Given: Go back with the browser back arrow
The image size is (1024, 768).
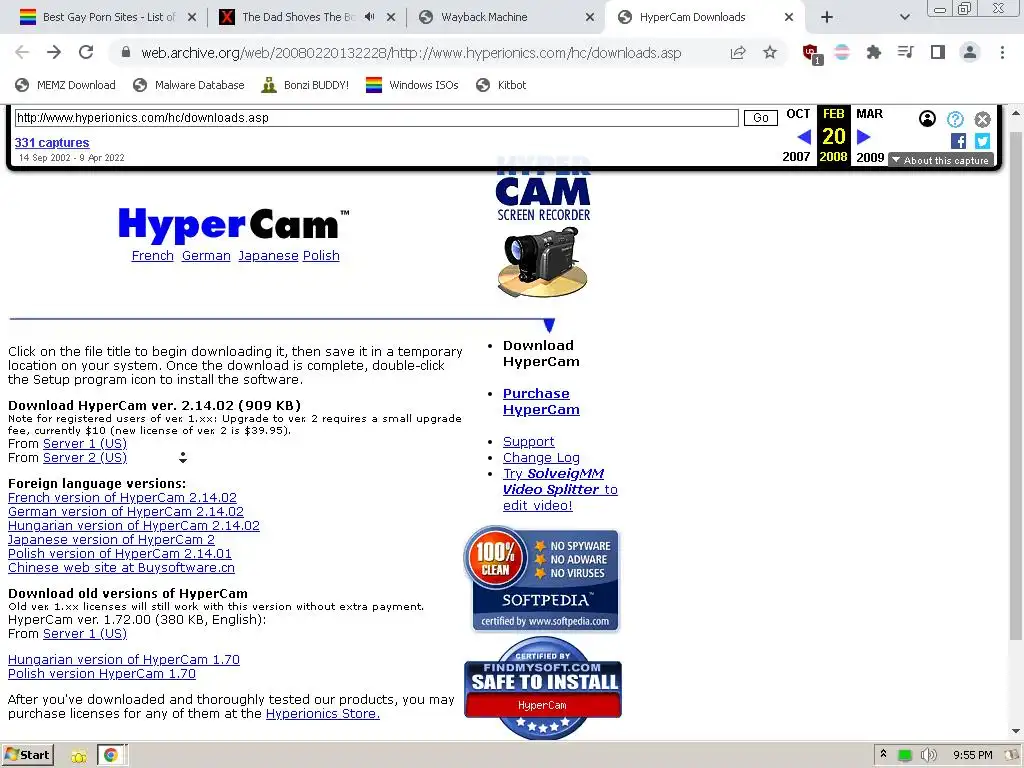Looking at the screenshot, I should pyautogui.click(x=22, y=52).
